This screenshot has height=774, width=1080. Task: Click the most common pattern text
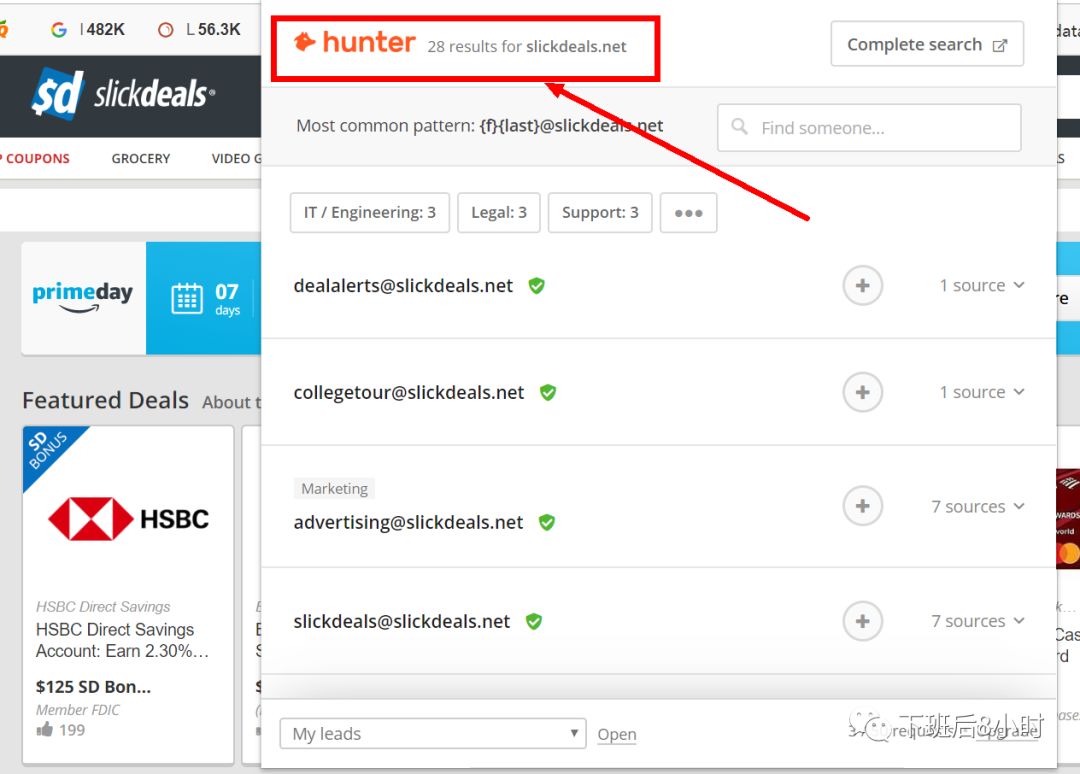tap(479, 125)
